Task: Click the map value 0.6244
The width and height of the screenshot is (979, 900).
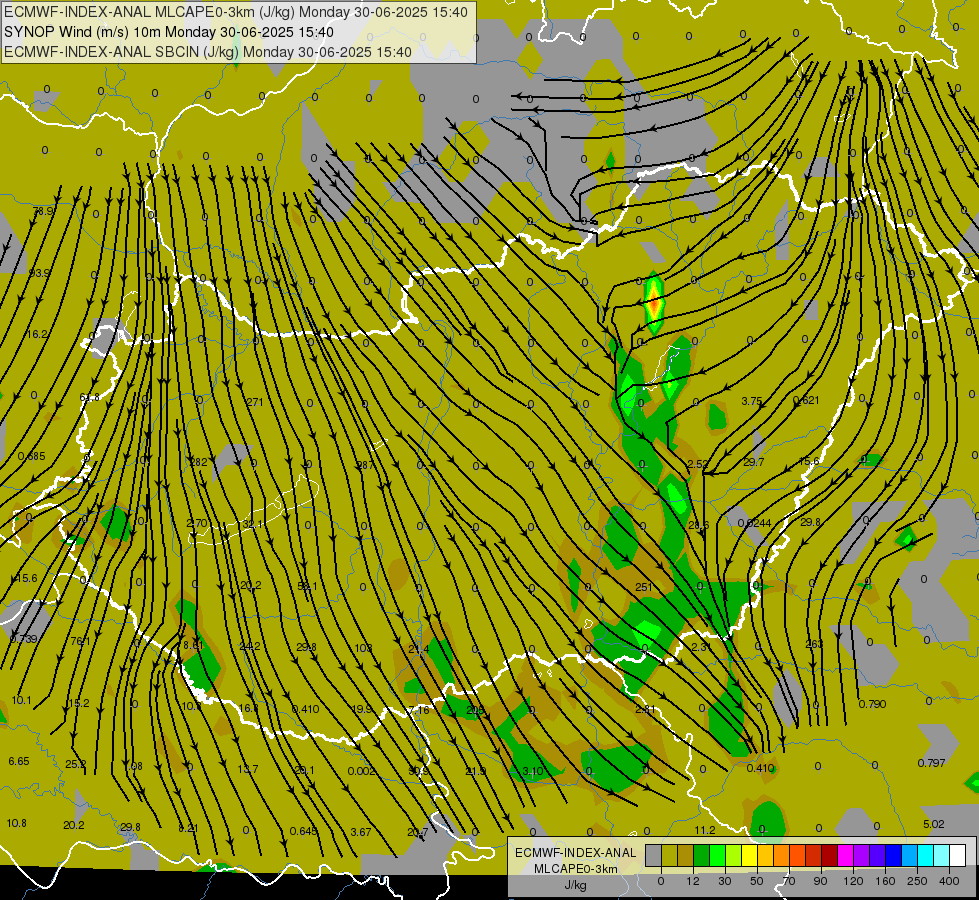Action: (754, 523)
